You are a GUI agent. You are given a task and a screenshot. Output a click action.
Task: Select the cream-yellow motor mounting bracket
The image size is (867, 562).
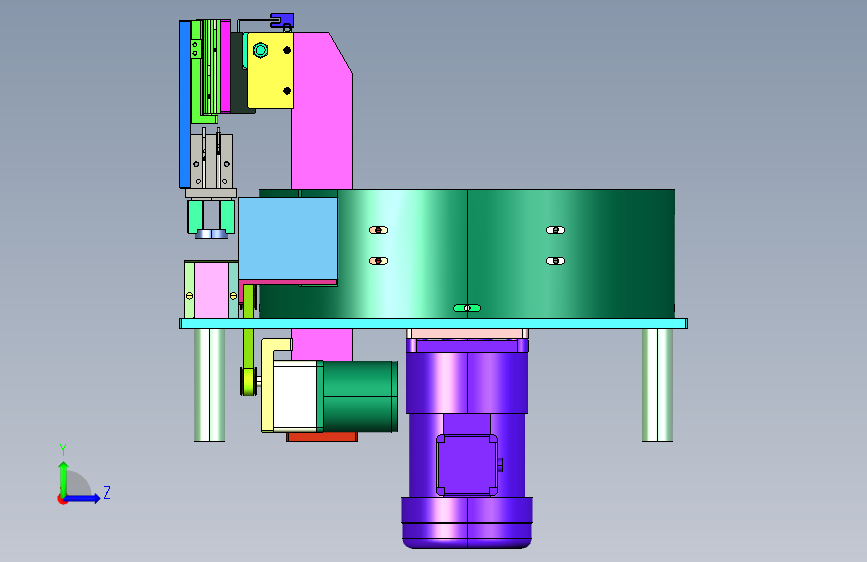268,387
